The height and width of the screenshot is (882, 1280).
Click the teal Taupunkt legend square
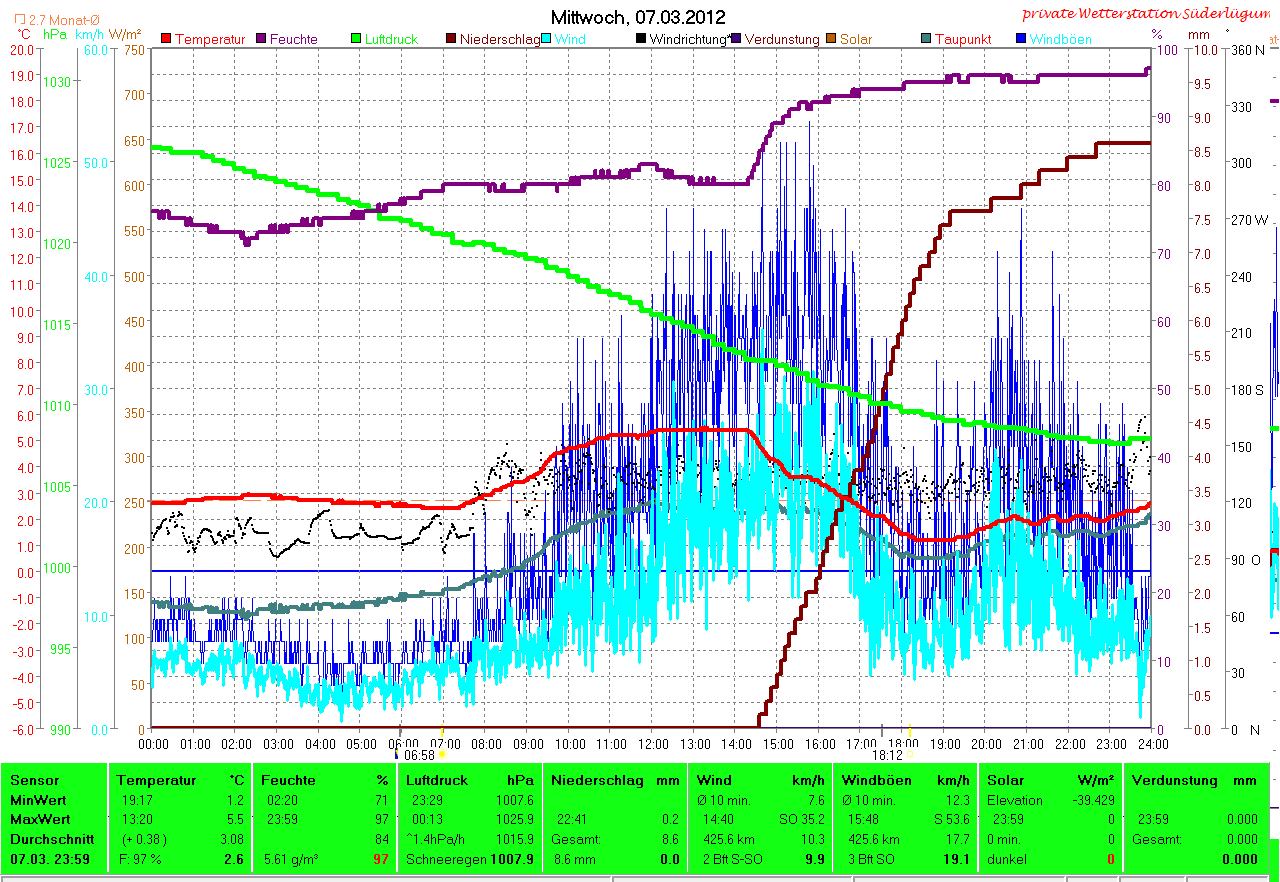[x=926, y=39]
